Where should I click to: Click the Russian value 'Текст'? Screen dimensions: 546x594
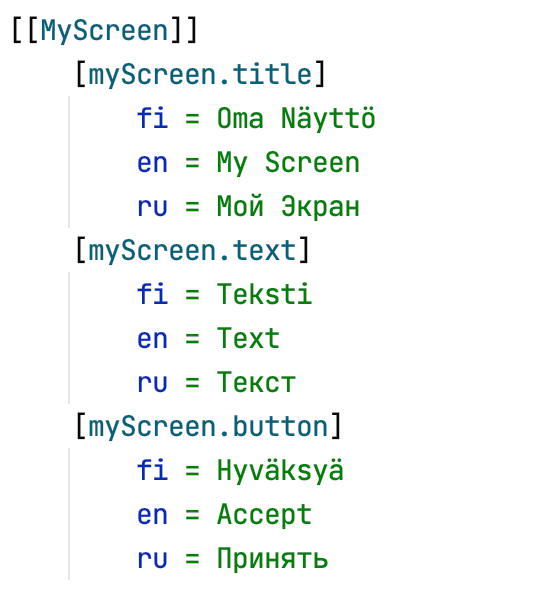point(256,382)
